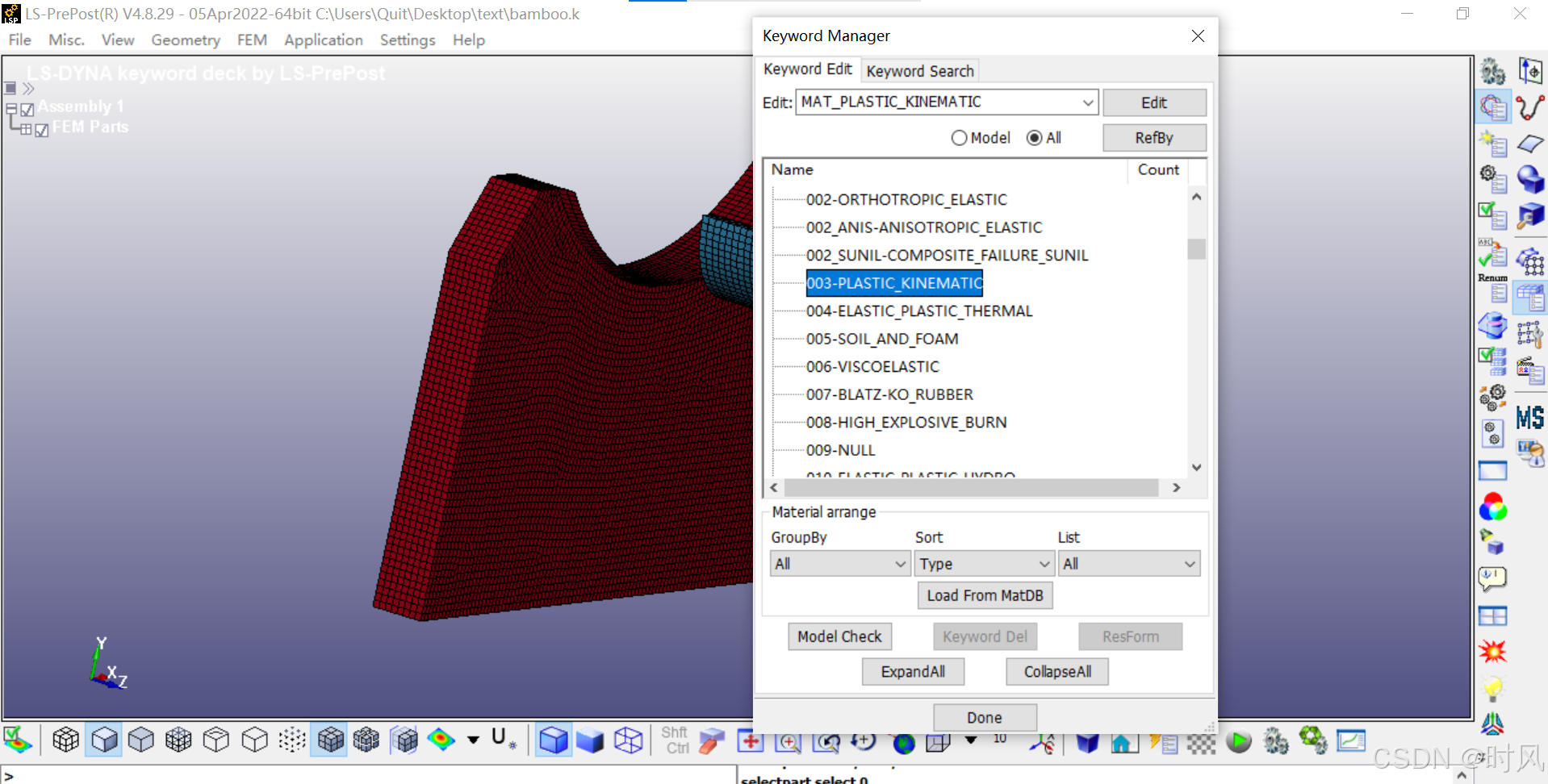The height and width of the screenshot is (784, 1548).
Task: Click the eraser clear-picked icon
Action: [712, 741]
